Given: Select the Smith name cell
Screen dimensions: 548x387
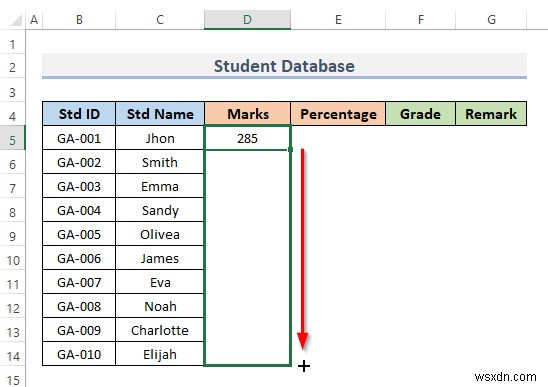Looking at the screenshot, I should pos(160,162).
